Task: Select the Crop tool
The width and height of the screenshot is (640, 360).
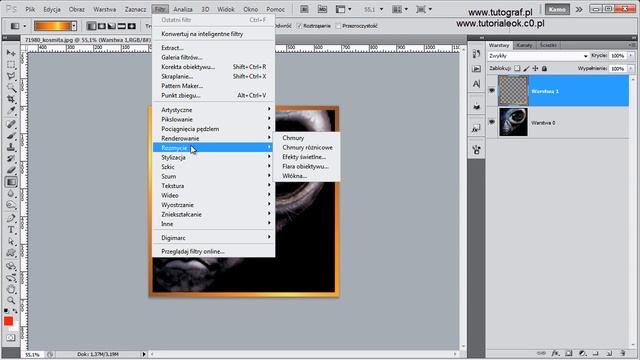Action: click(x=11, y=99)
